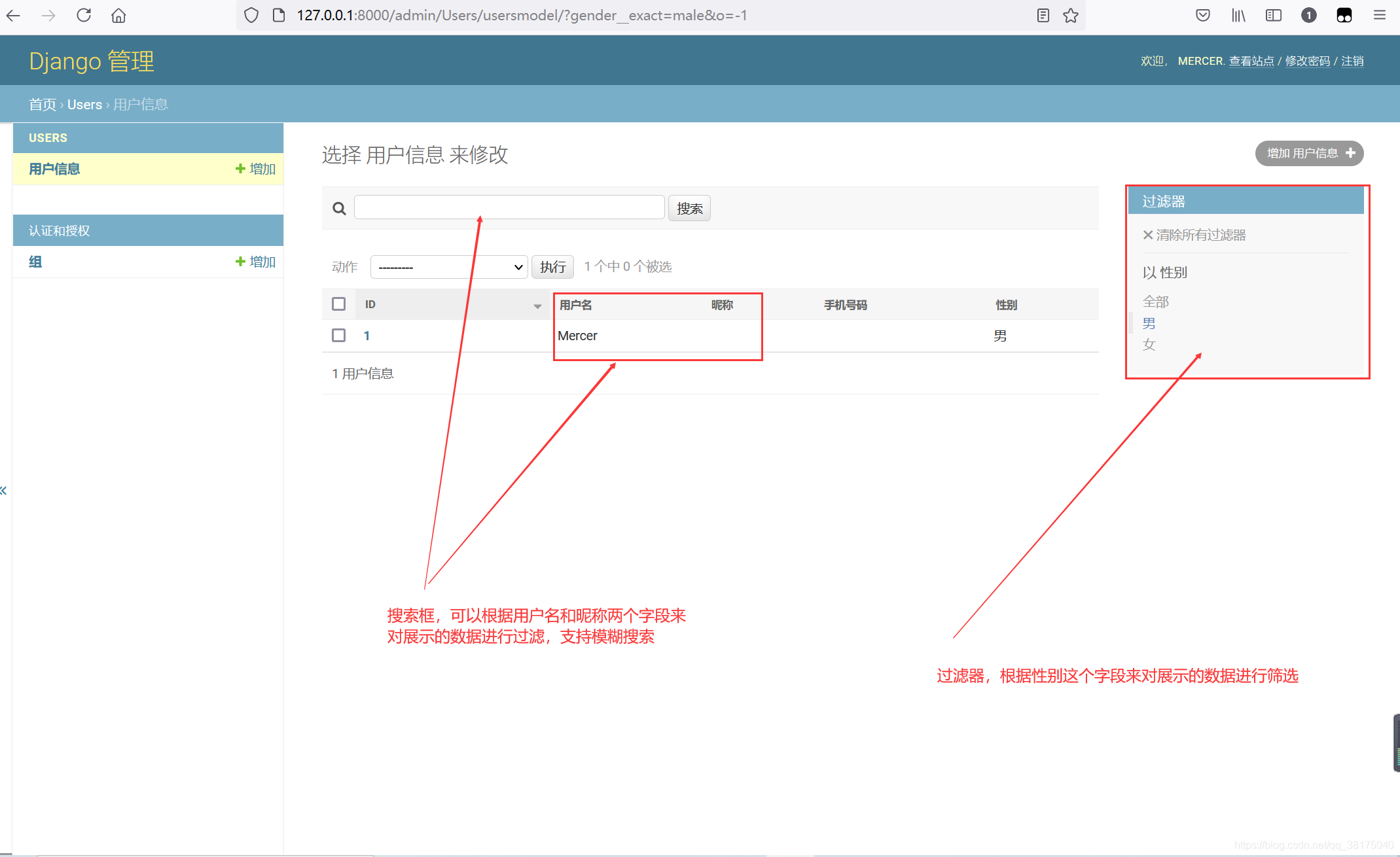Click the 搜索 search button
This screenshot has height=857, width=1400.
689,209
